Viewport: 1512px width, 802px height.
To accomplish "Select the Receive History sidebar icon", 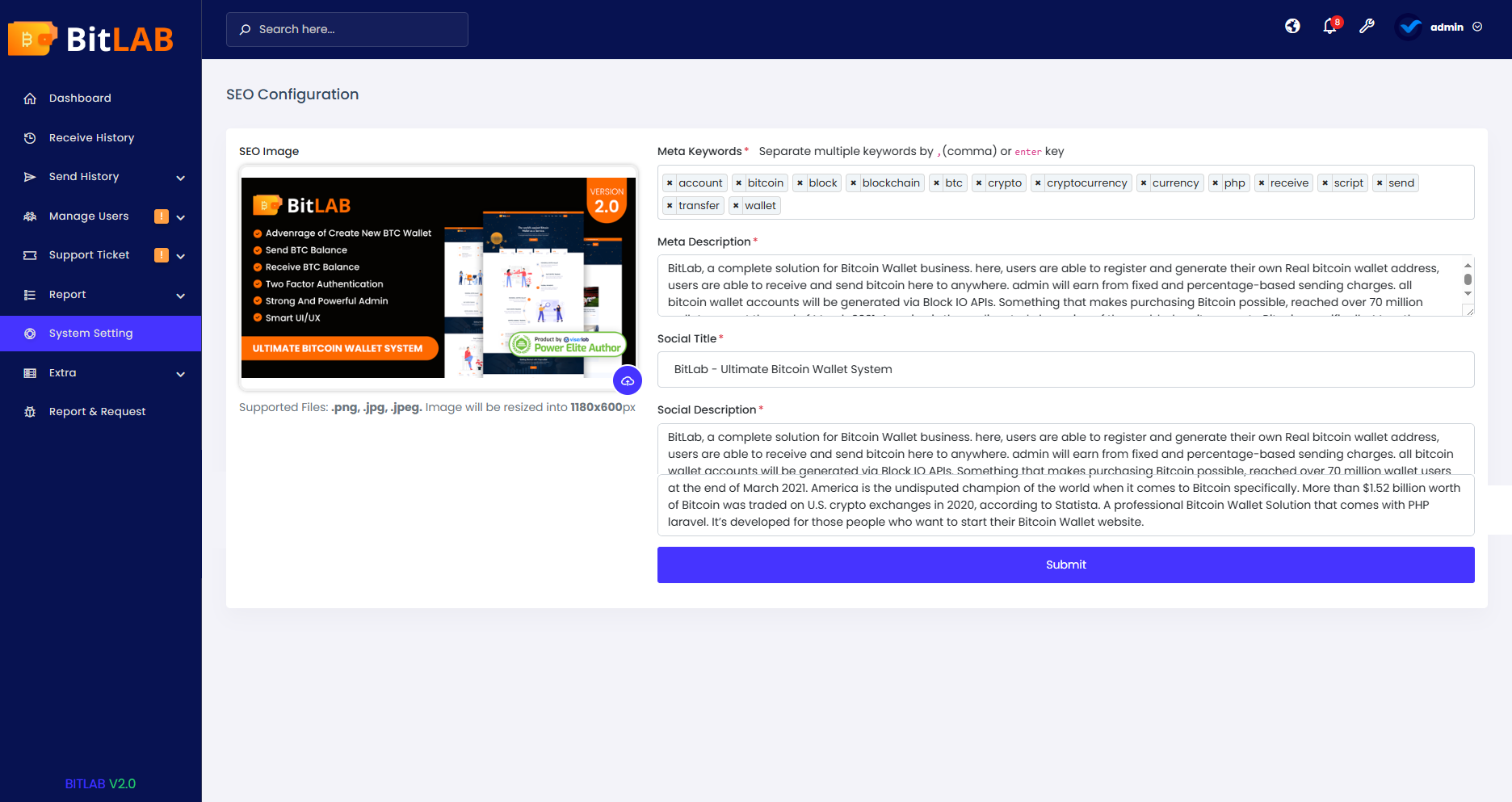I will point(30,137).
